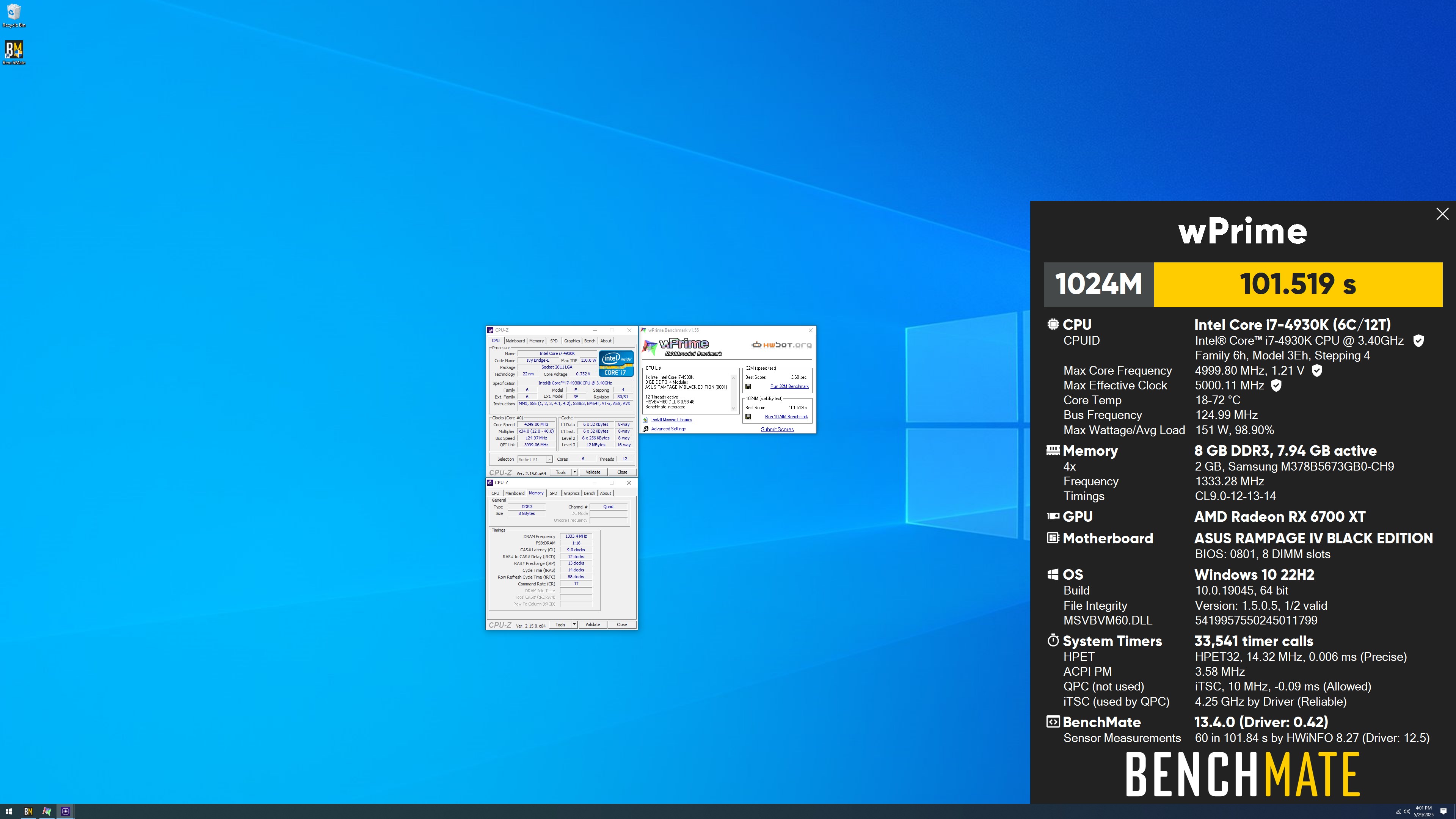Click the save floppy icon for 1024M test
Screen dimensions: 1456x819
[x=748, y=417]
